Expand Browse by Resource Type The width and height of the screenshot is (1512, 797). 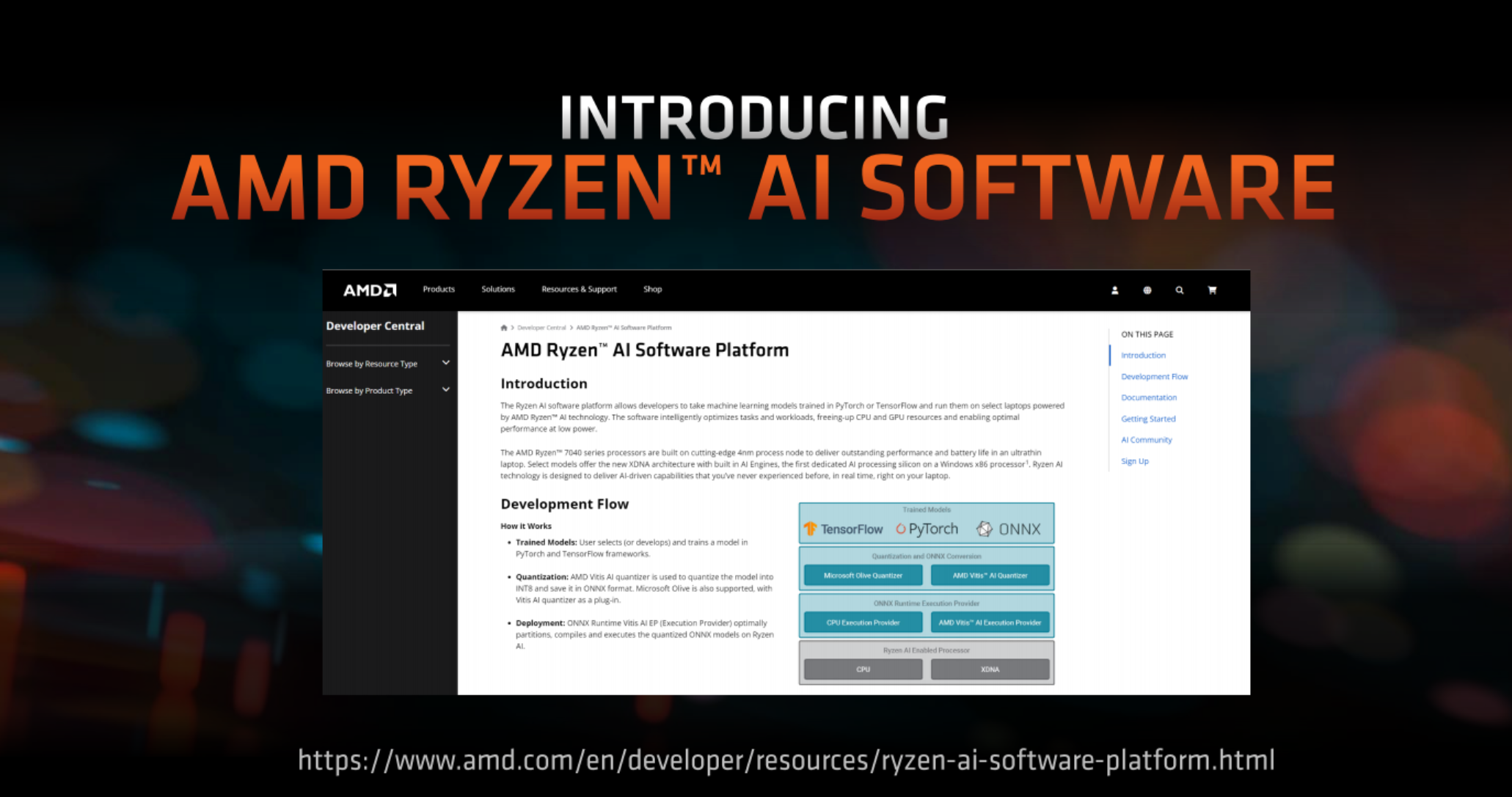click(387, 364)
